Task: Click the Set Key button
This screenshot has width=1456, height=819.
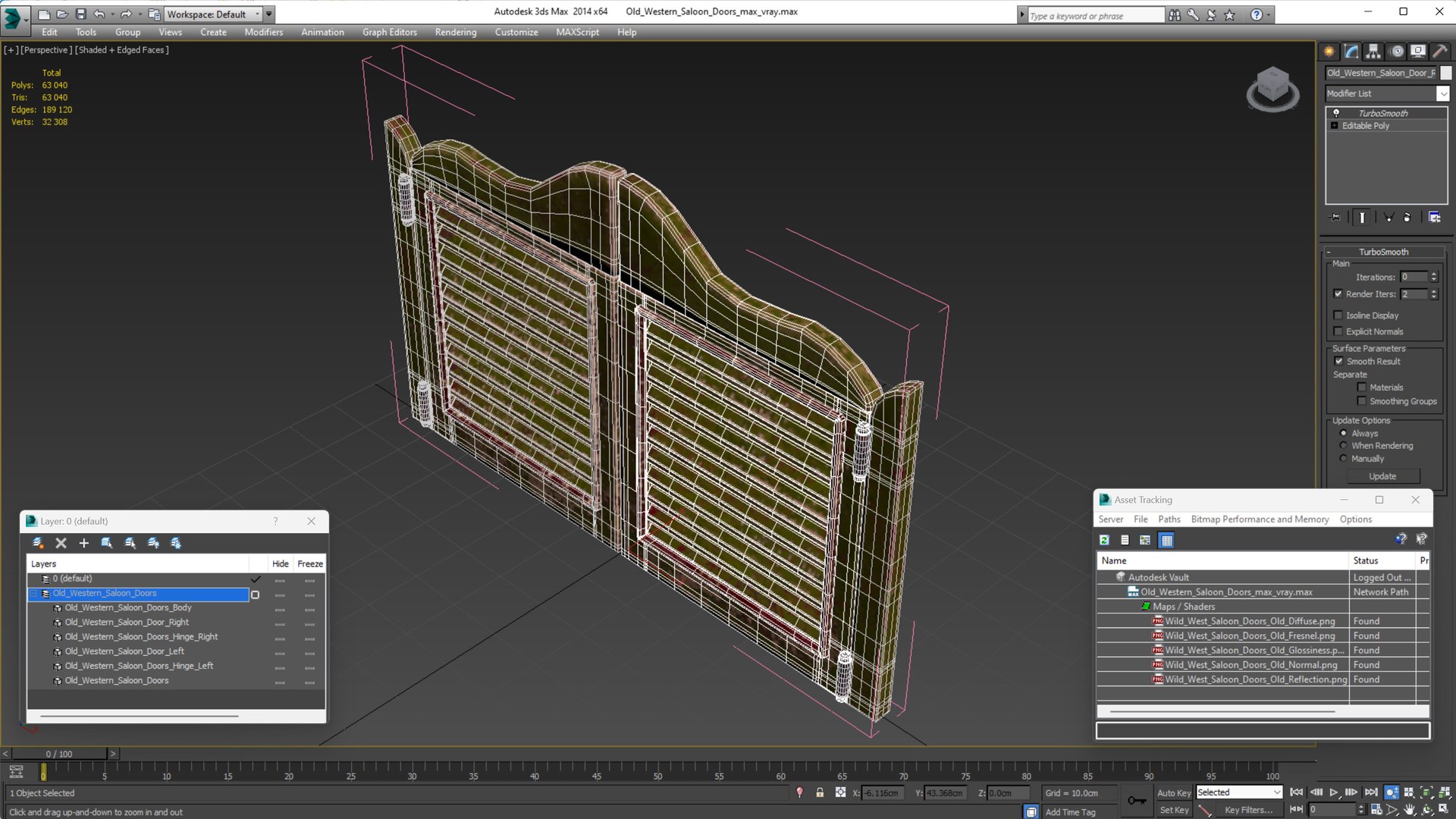Action: coord(1173,810)
